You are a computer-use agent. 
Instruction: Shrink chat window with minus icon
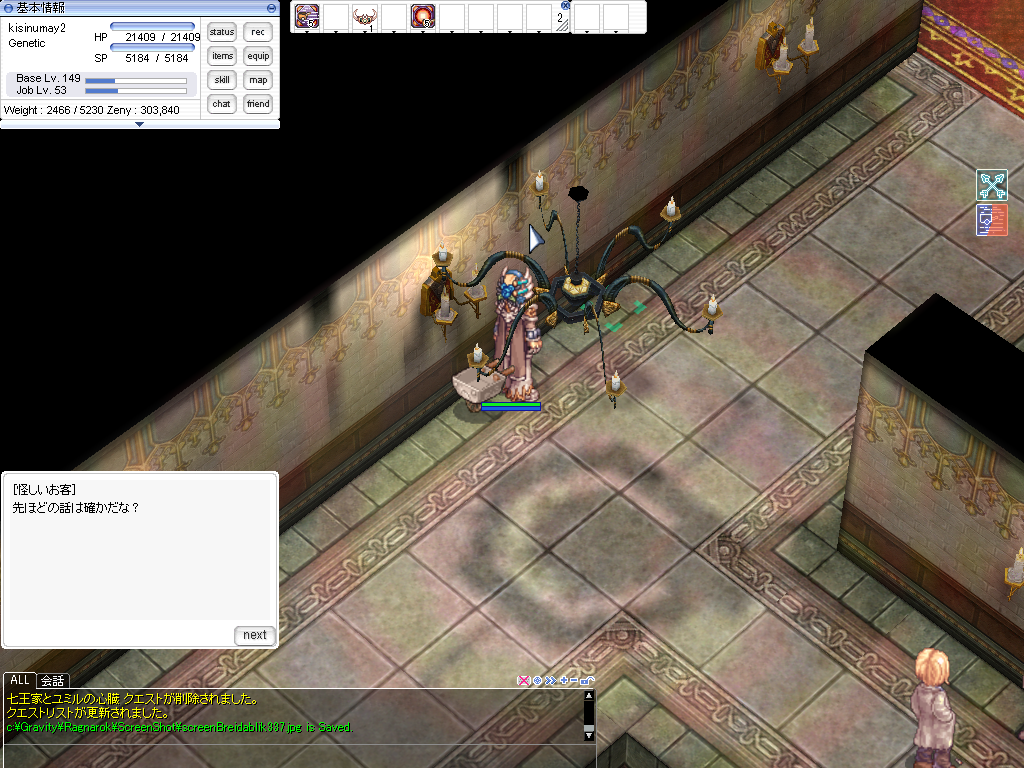pyautogui.click(x=573, y=680)
